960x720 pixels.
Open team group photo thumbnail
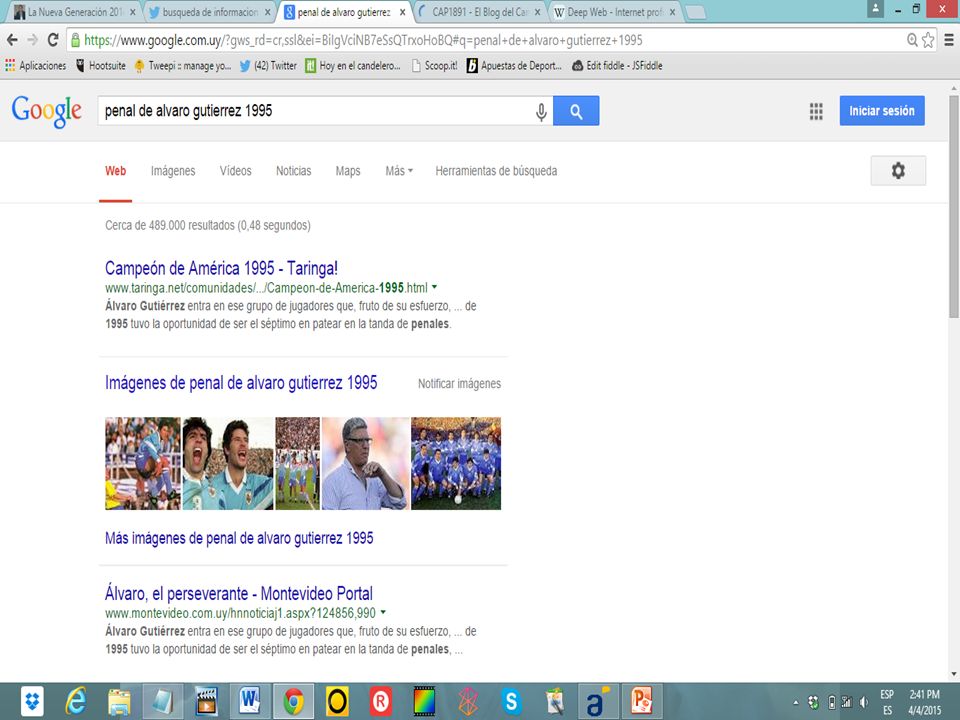(x=456, y=463)
